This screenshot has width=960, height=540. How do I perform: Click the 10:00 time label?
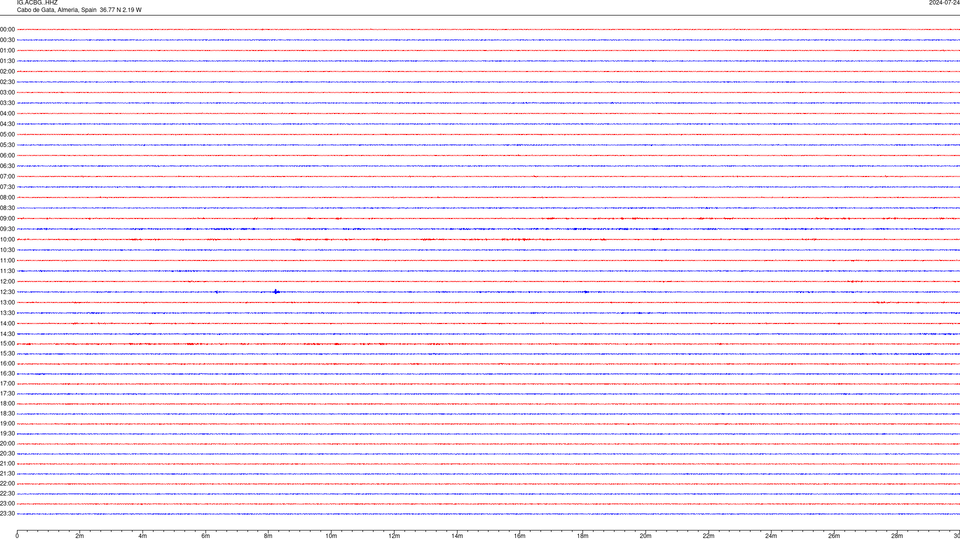[7, 239]
